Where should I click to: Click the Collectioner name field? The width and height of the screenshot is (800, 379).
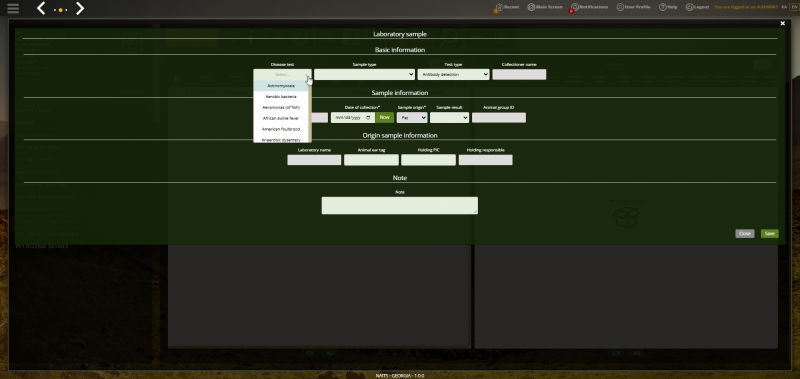tap(519, 74)
